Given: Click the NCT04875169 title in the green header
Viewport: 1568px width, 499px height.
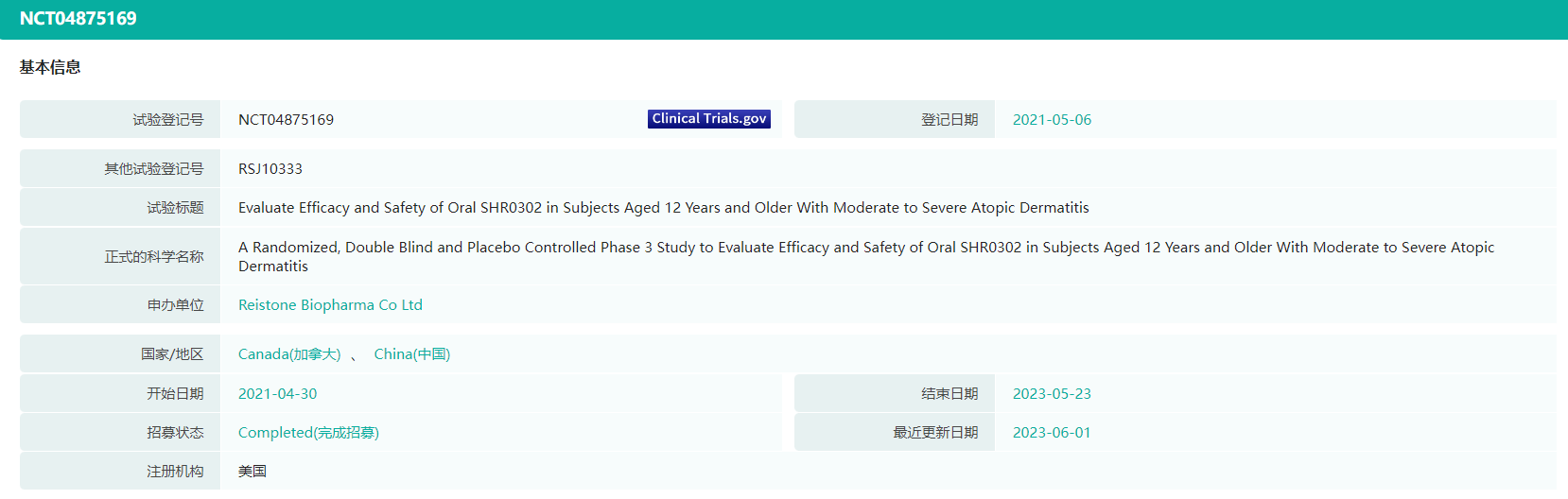Looking at the screenshot, I should (x=78, y=19).
